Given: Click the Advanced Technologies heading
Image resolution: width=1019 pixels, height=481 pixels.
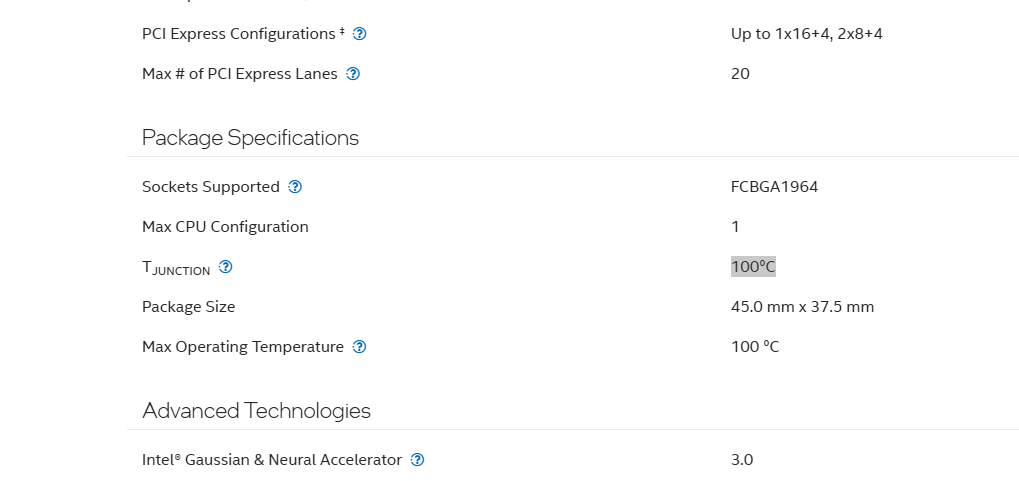Looking at the screenshot, I should [256, 411].
